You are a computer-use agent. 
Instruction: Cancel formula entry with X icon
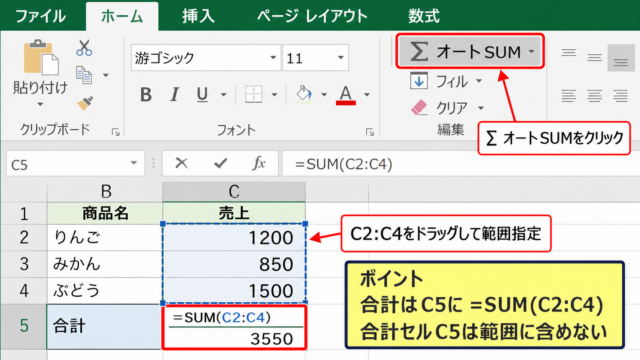pos(181,163)
